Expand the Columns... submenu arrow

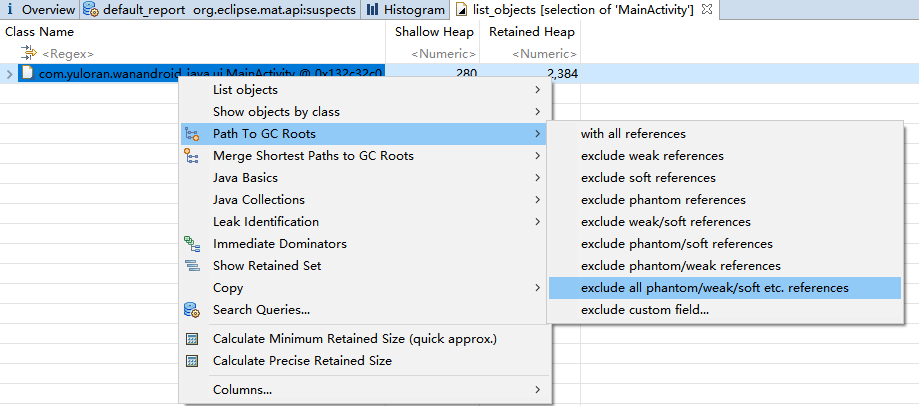pos(537,390)
